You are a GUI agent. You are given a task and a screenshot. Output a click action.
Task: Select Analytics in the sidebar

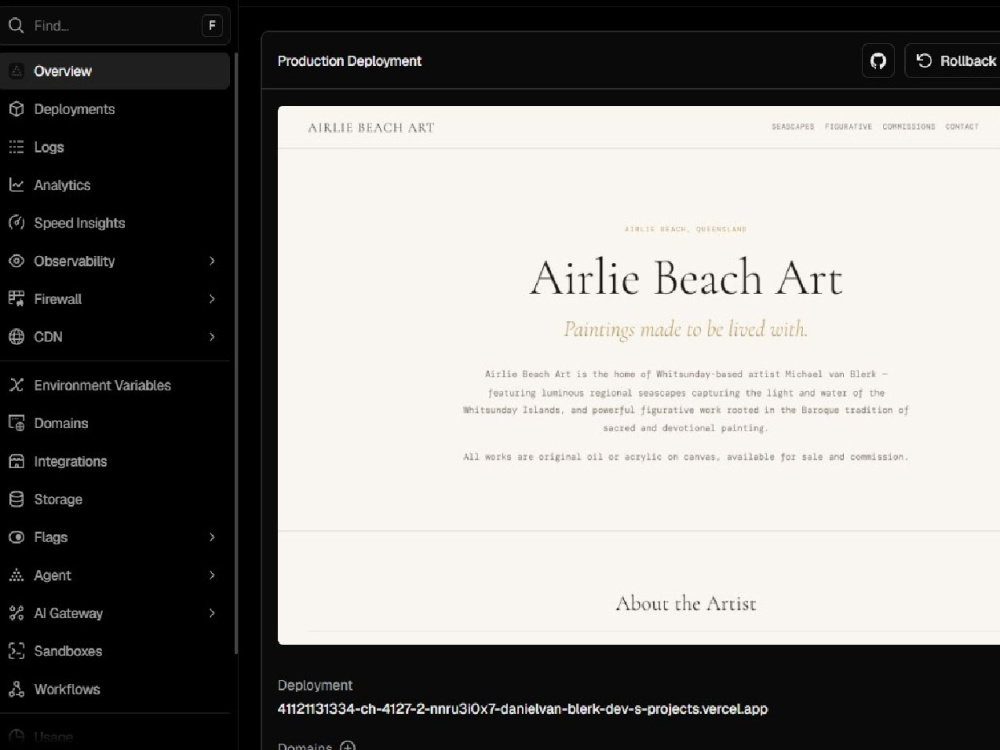[115, 185]
